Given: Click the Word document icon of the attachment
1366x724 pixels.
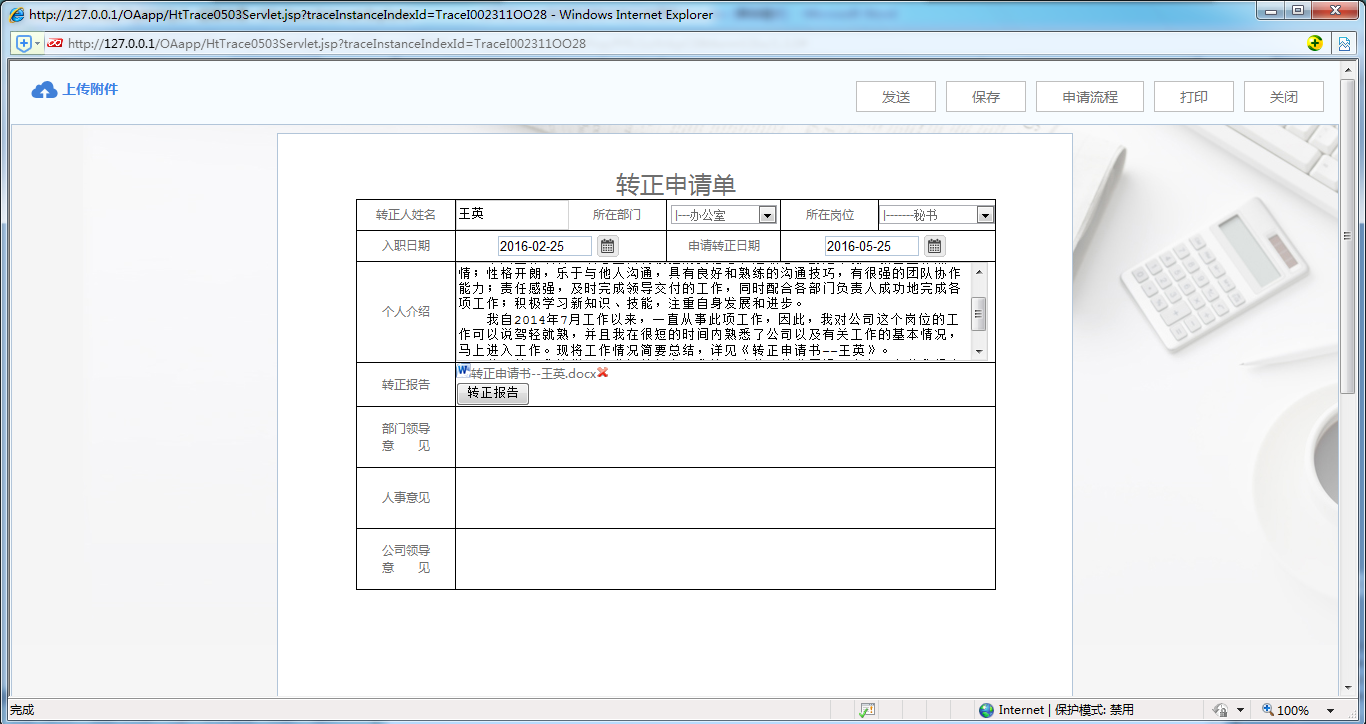Looking at the screenshot, I should (463, 370).
